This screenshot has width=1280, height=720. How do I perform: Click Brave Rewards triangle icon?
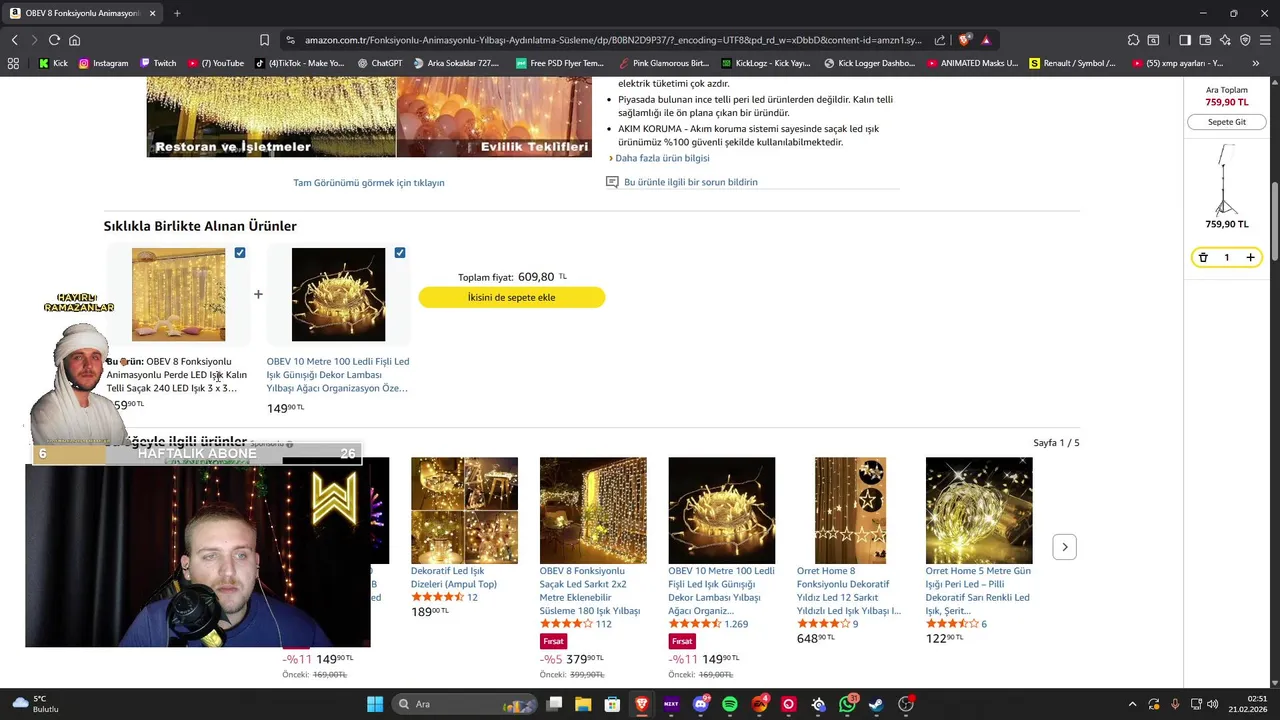click(x=986, y=40)
